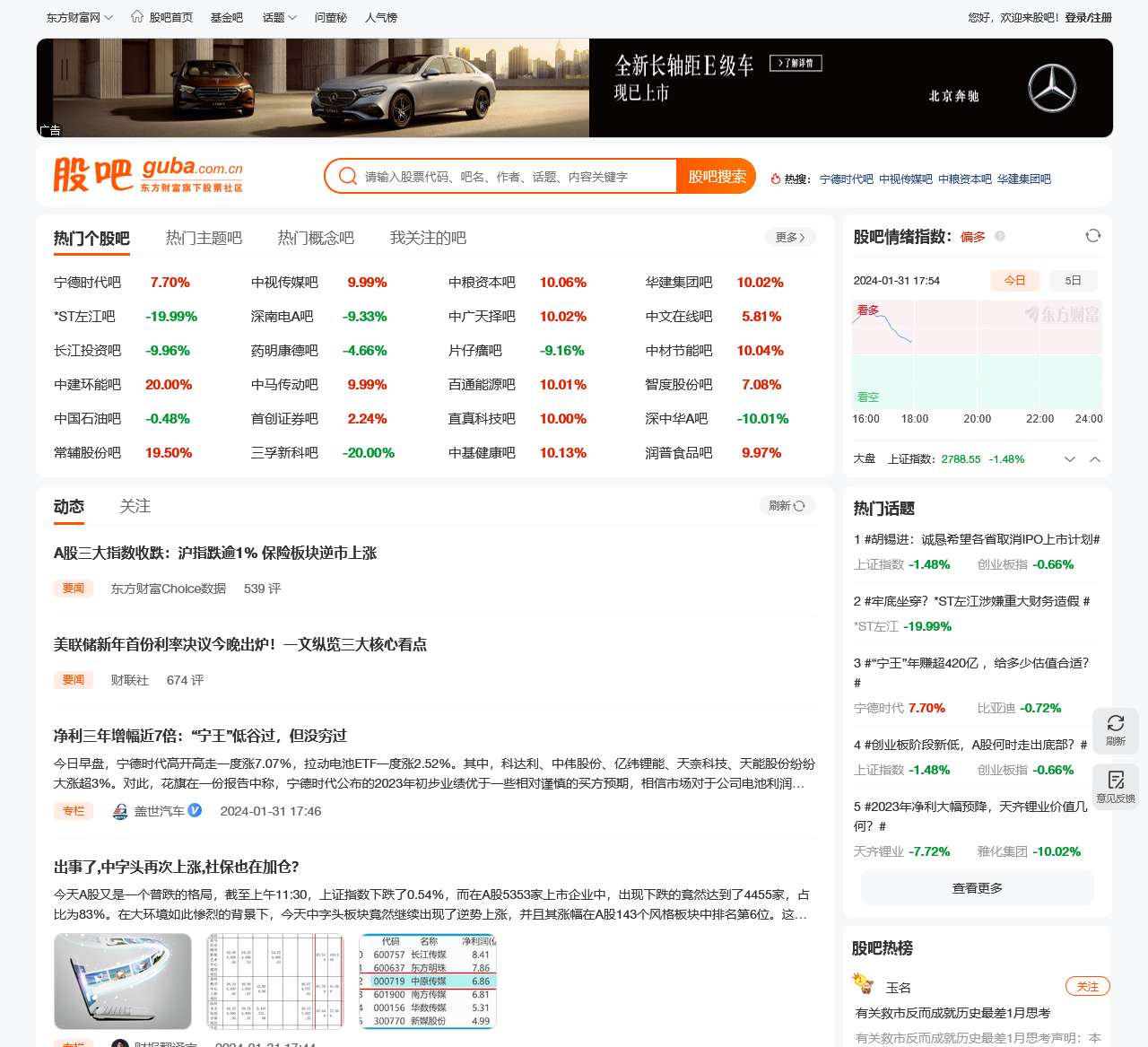Viewport: 1148px width, 1047px height.
Task: Click the red-lined spreadsheet thumbnail
Action: [275, 981]
